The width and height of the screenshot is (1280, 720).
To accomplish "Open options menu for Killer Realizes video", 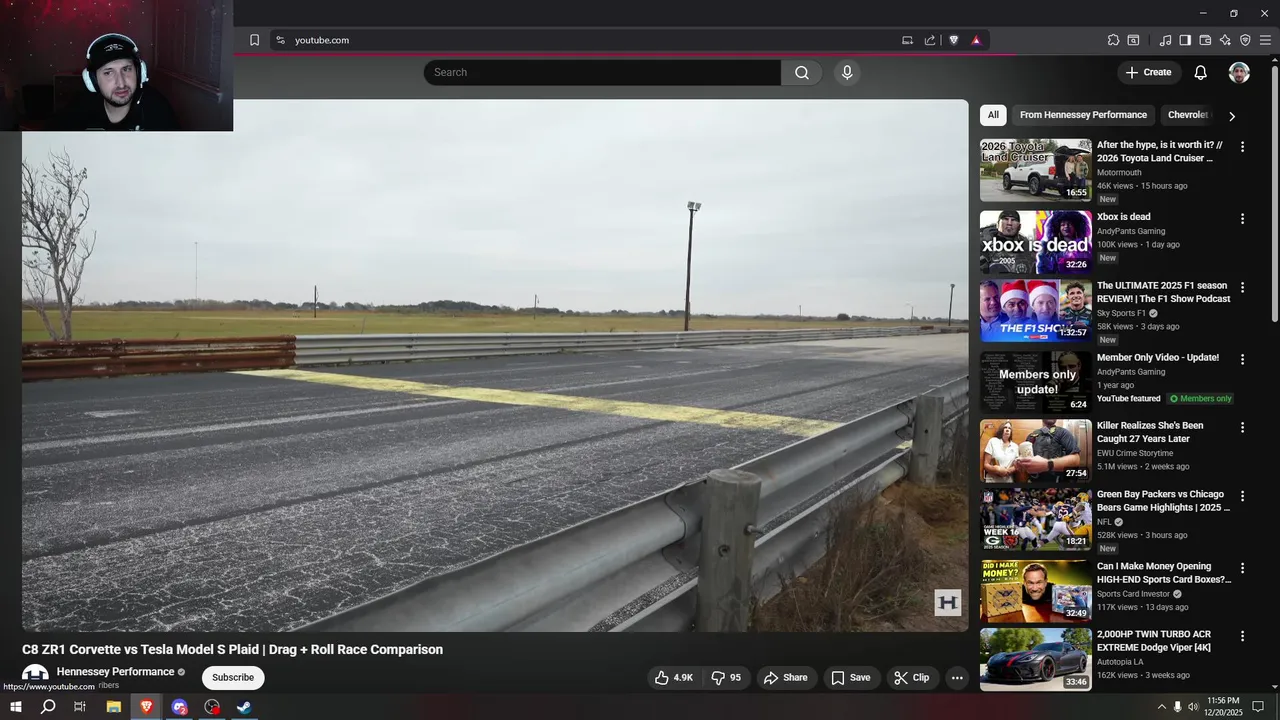I will tap(1243, 427).
